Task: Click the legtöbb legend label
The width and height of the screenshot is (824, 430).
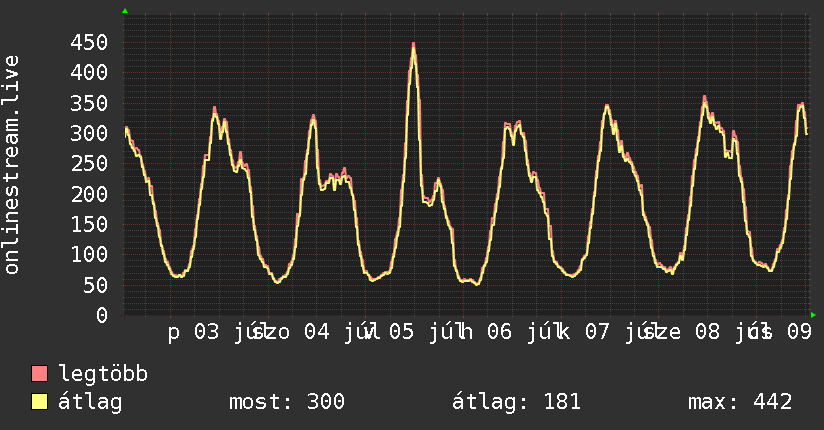Action: pyautogui.click(x=103, y=374)
